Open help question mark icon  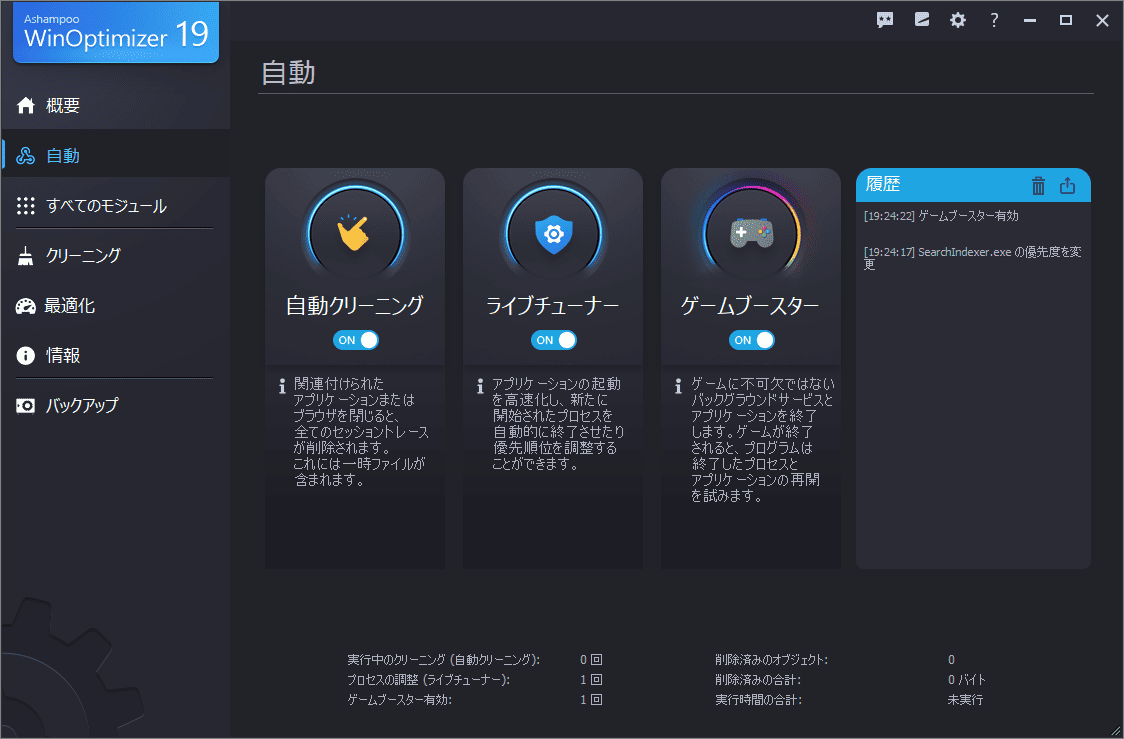(x=994, y=20)
